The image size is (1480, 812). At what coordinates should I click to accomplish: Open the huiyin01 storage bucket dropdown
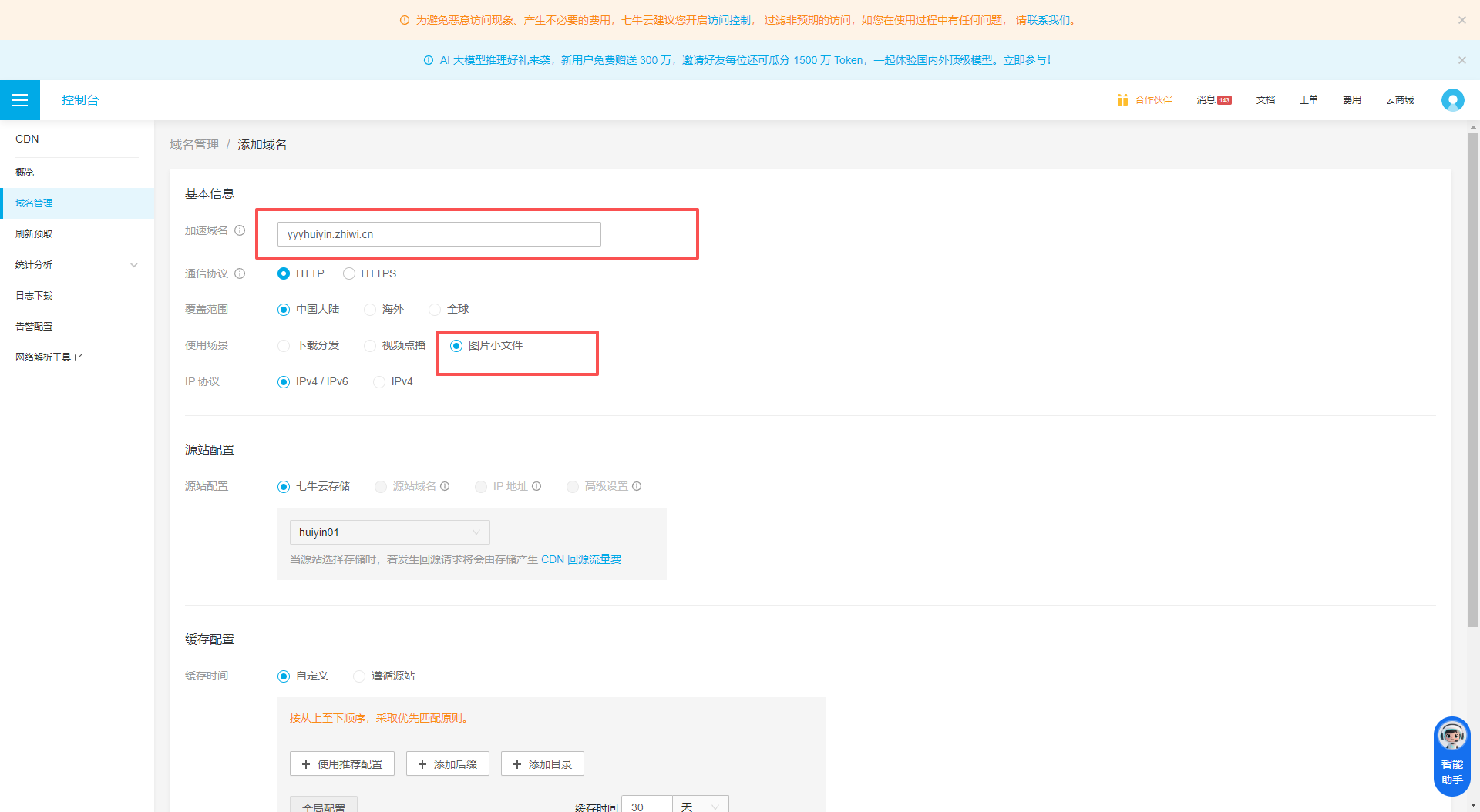(x=389, y=532)
